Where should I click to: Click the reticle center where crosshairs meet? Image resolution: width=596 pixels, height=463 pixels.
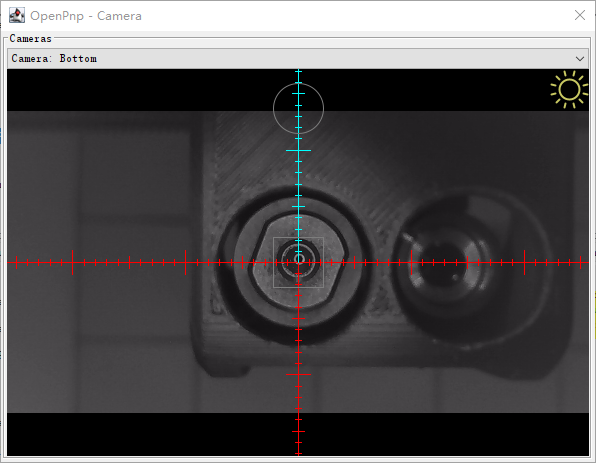tap(298, 262)
